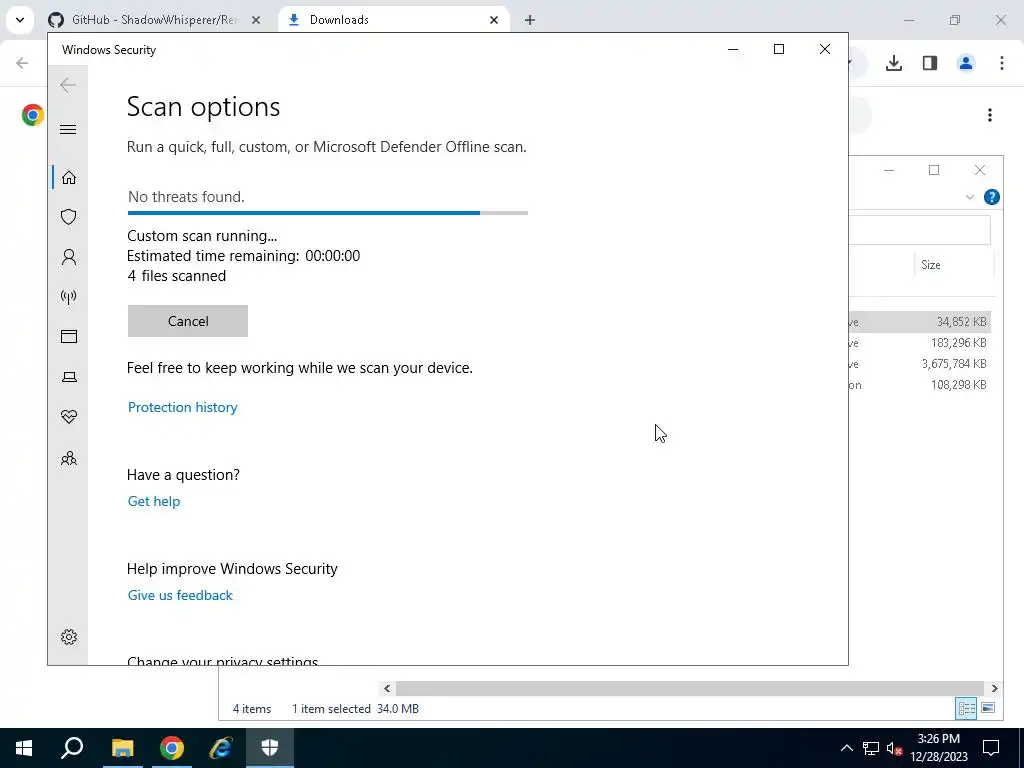
Task: Click the Get help link
Action: point(154,501)
